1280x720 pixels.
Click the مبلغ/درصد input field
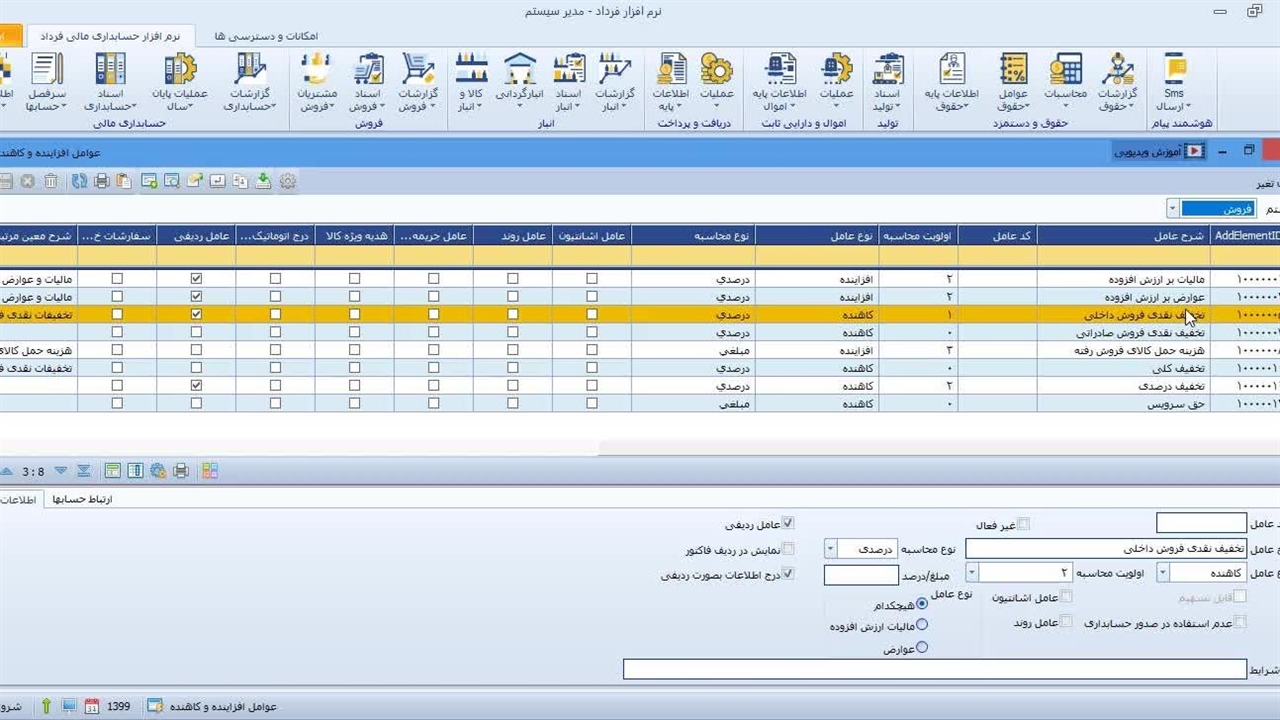click(860, 575)
